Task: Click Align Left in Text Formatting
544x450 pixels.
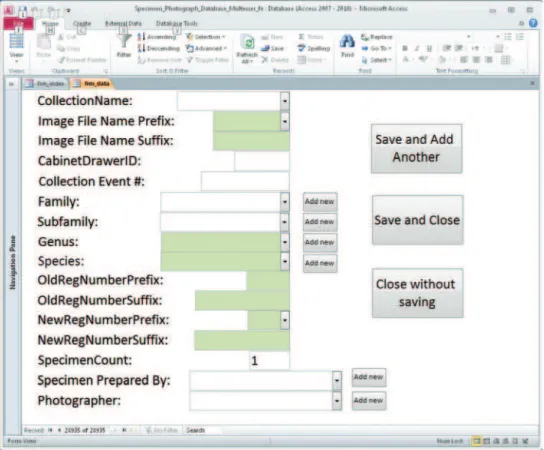Action: click(x=464, y=60)
